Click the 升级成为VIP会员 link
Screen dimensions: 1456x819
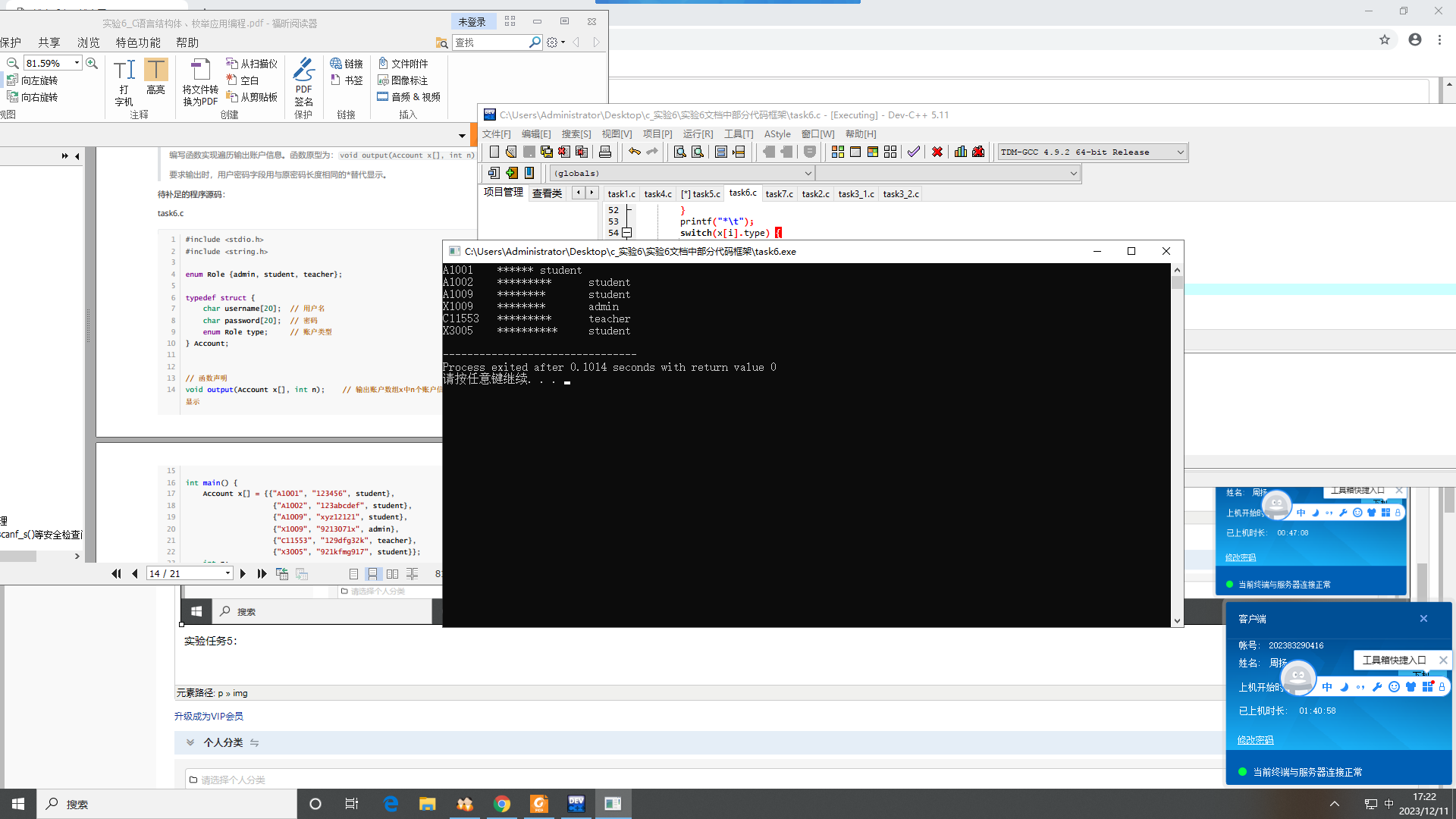(209, 717)
